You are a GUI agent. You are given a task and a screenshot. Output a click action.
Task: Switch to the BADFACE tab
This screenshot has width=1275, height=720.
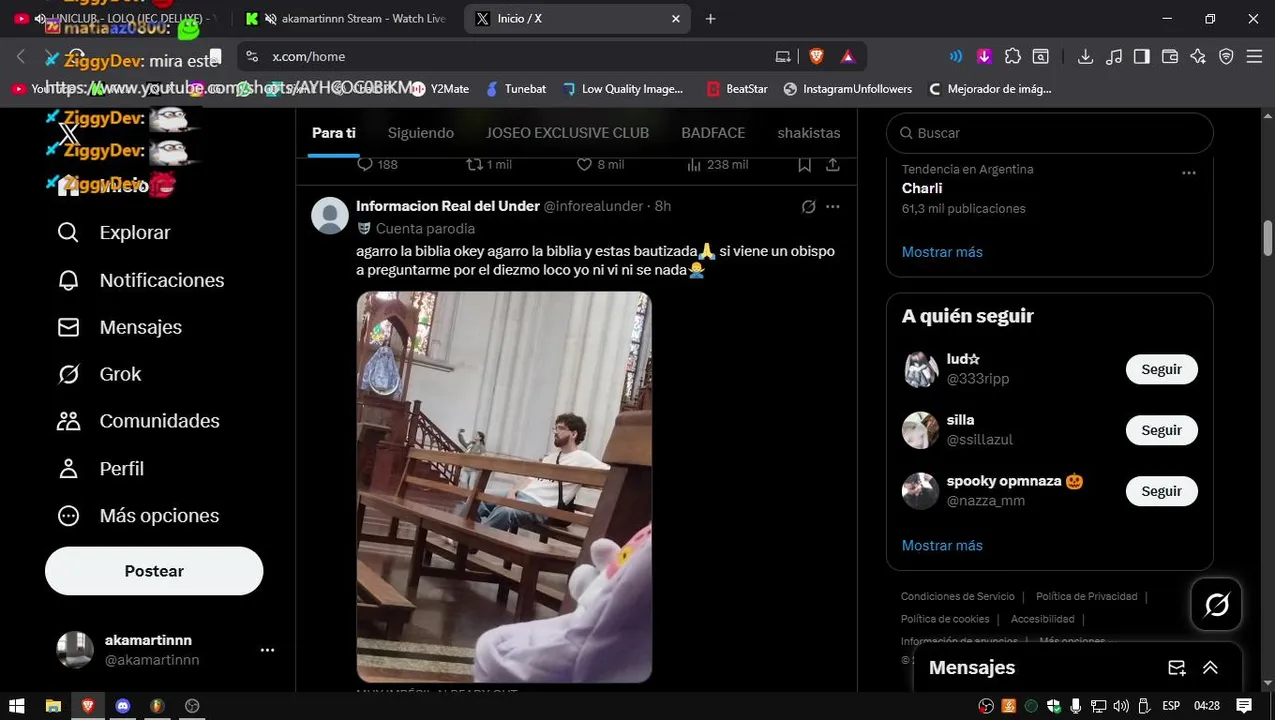[x=713, y=133]
